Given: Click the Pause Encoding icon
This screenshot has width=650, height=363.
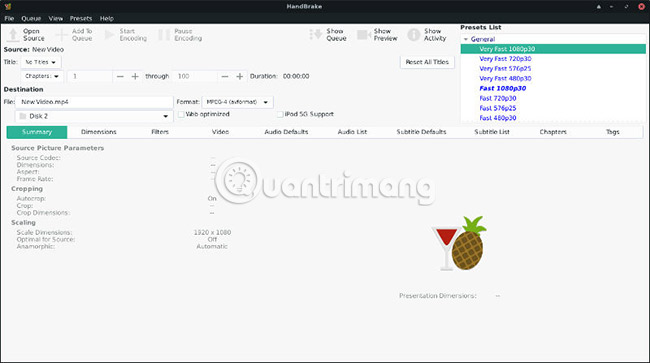Looking at the screenshot, I should (164, 35).
